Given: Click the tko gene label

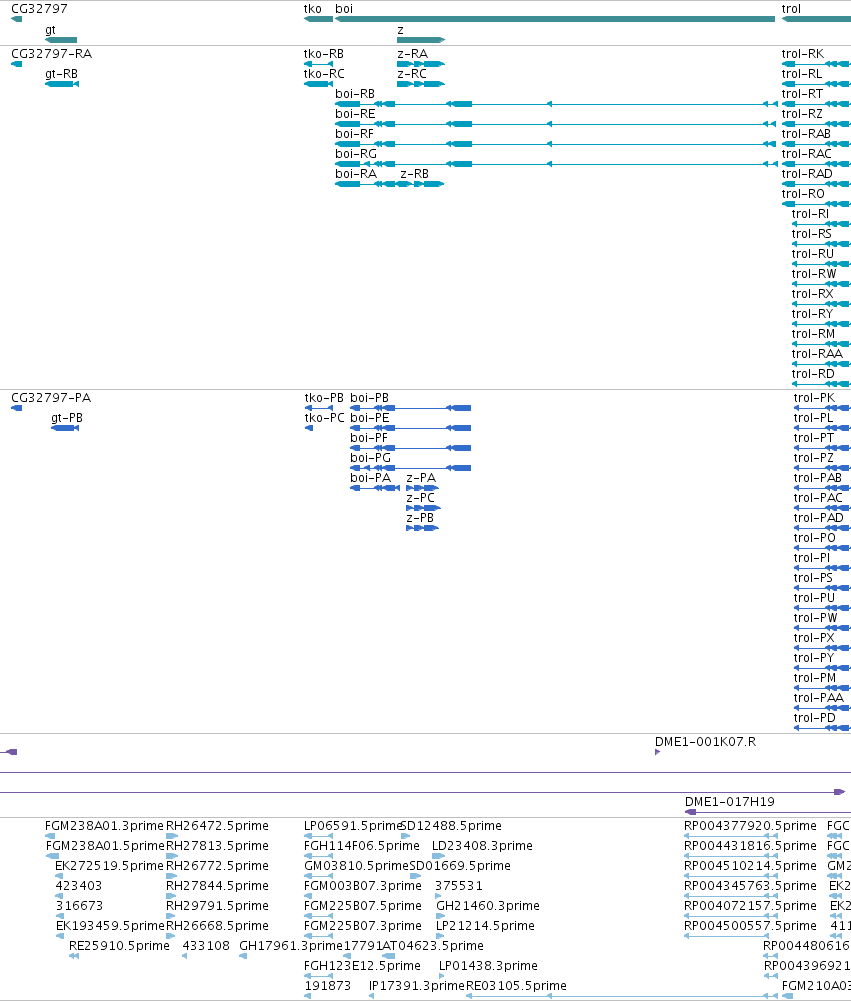Looking at the screenshot, I should pos(312,9).
